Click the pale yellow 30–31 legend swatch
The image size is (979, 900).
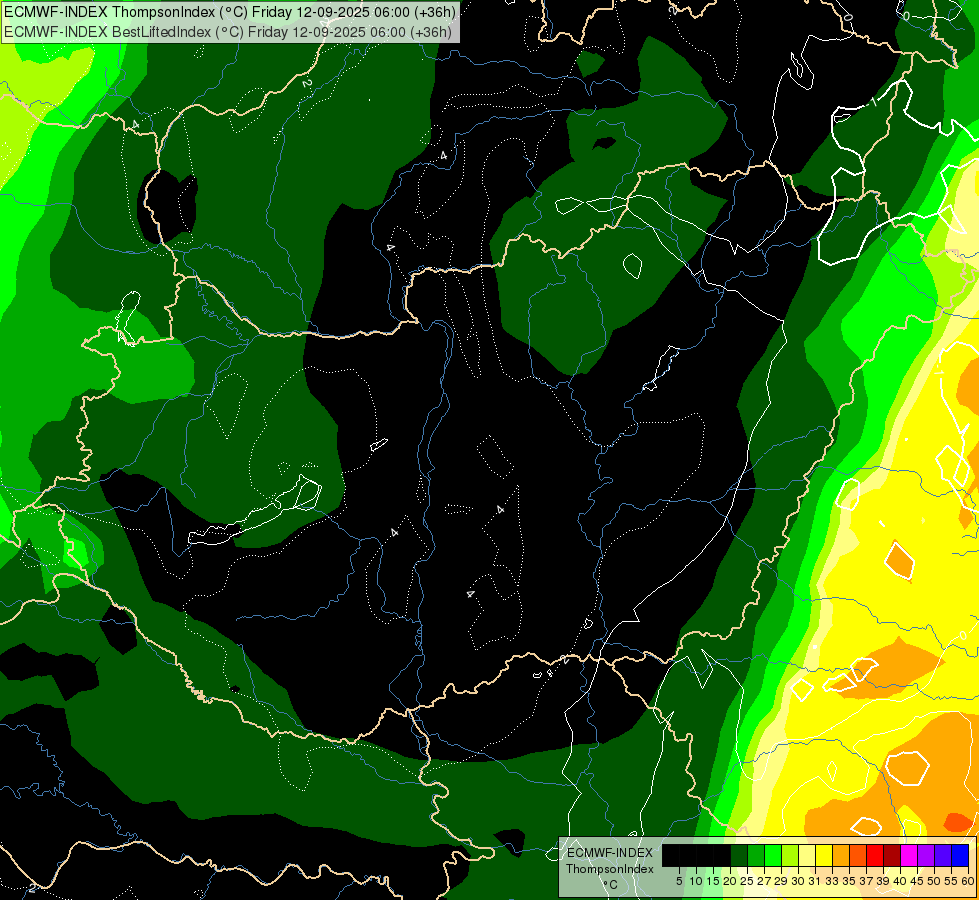coord(807,855)
